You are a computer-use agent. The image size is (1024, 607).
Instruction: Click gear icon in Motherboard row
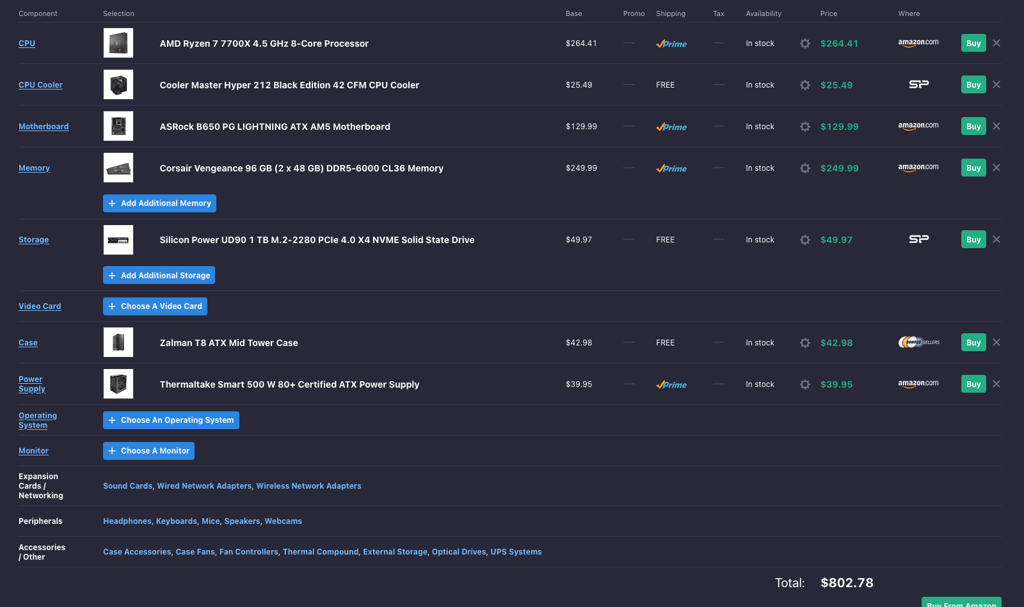[x=805, y=127]
